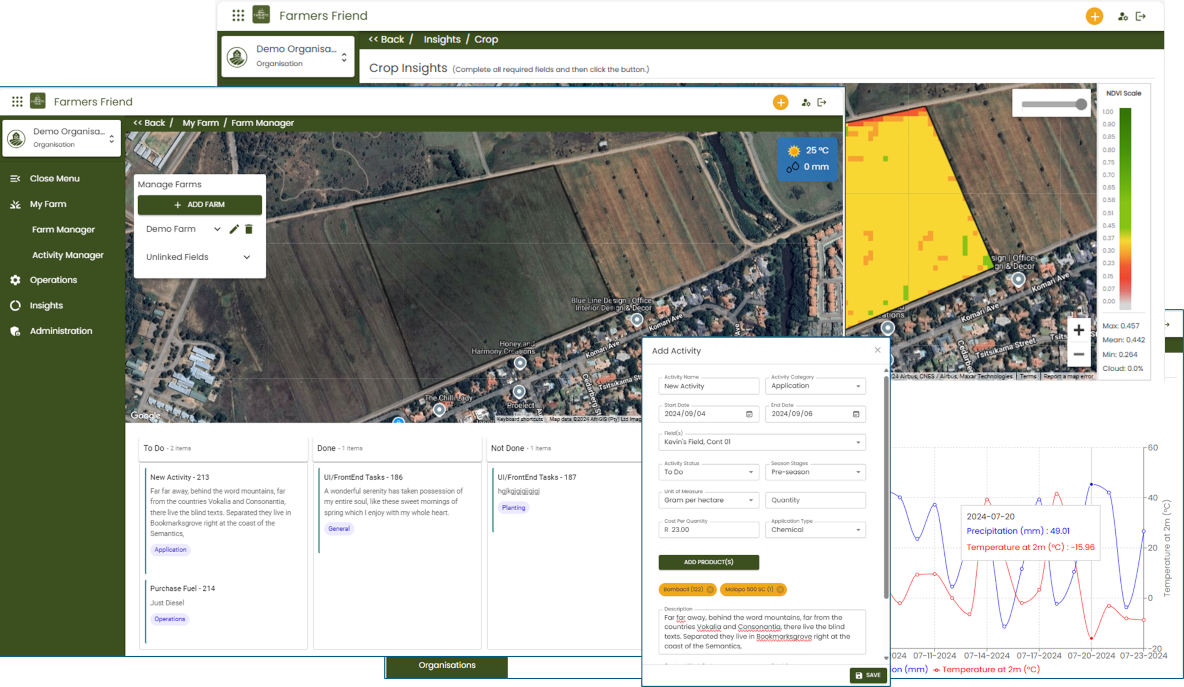This screenshot has width=1184, height=687.
Task: Click the My Farm plant icon
Action: (15, 205)
